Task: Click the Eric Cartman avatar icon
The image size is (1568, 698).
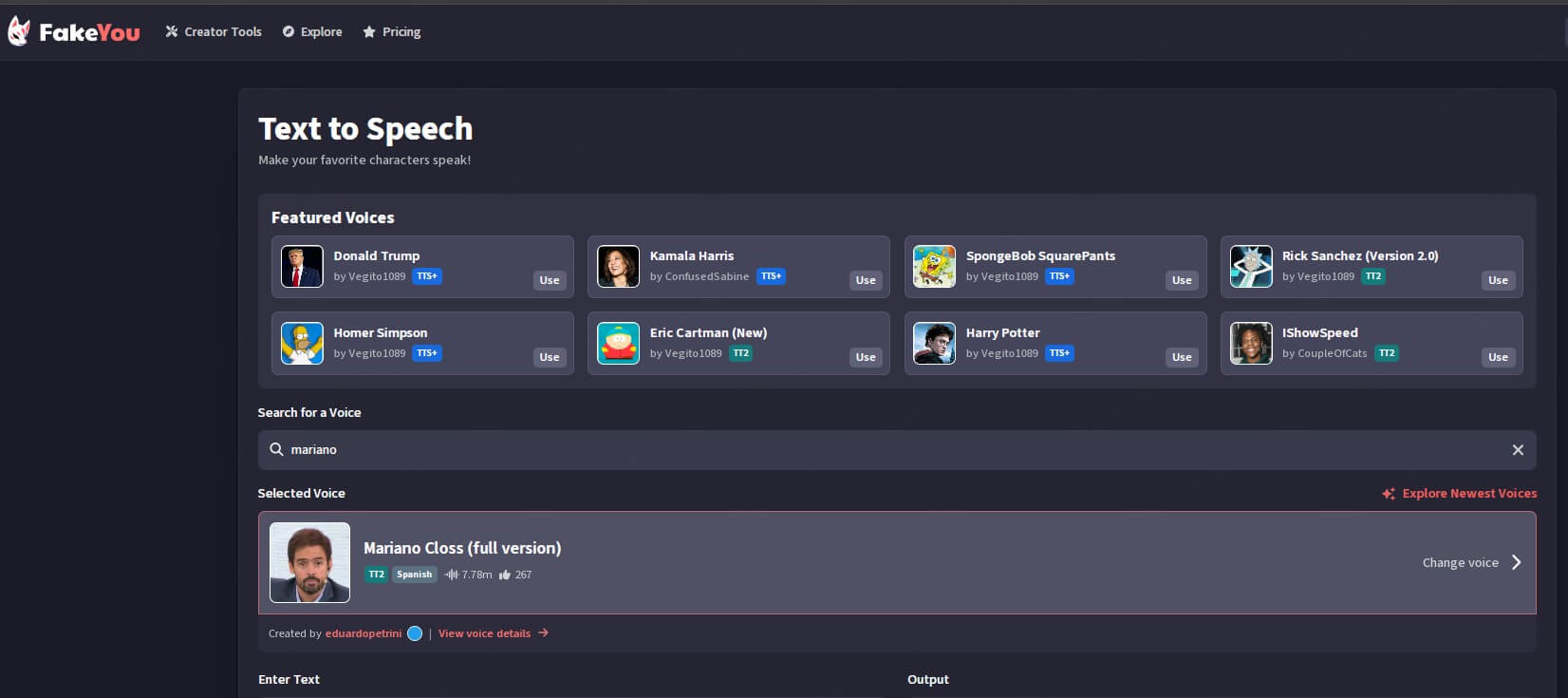Action: tap(618, 343)
